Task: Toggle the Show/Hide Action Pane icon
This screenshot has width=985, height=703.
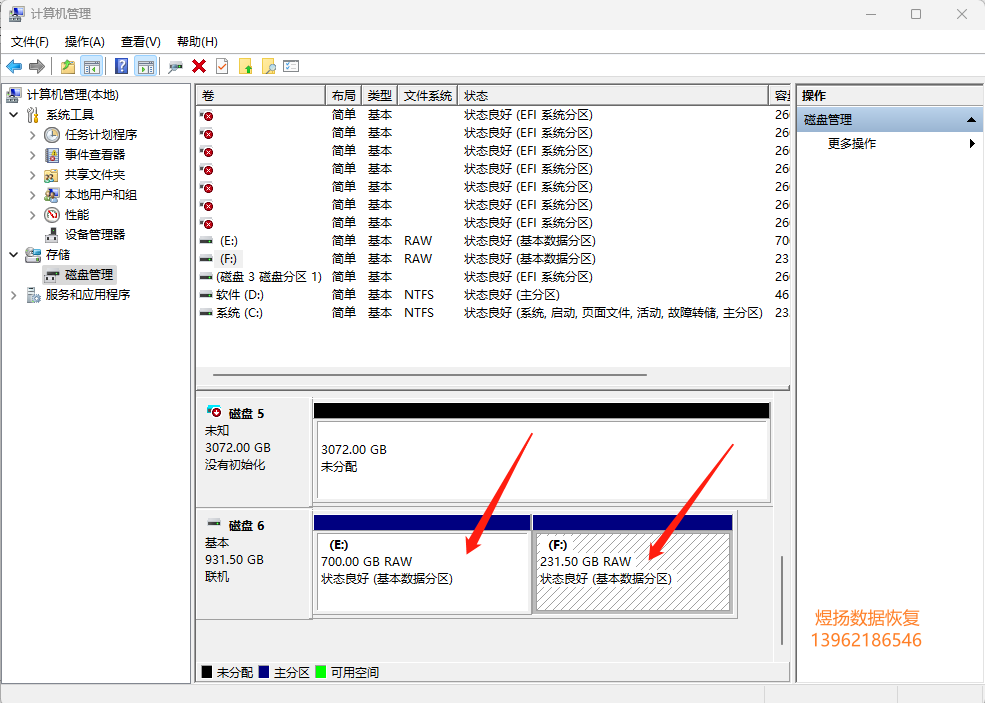Action: click(146, 66)
